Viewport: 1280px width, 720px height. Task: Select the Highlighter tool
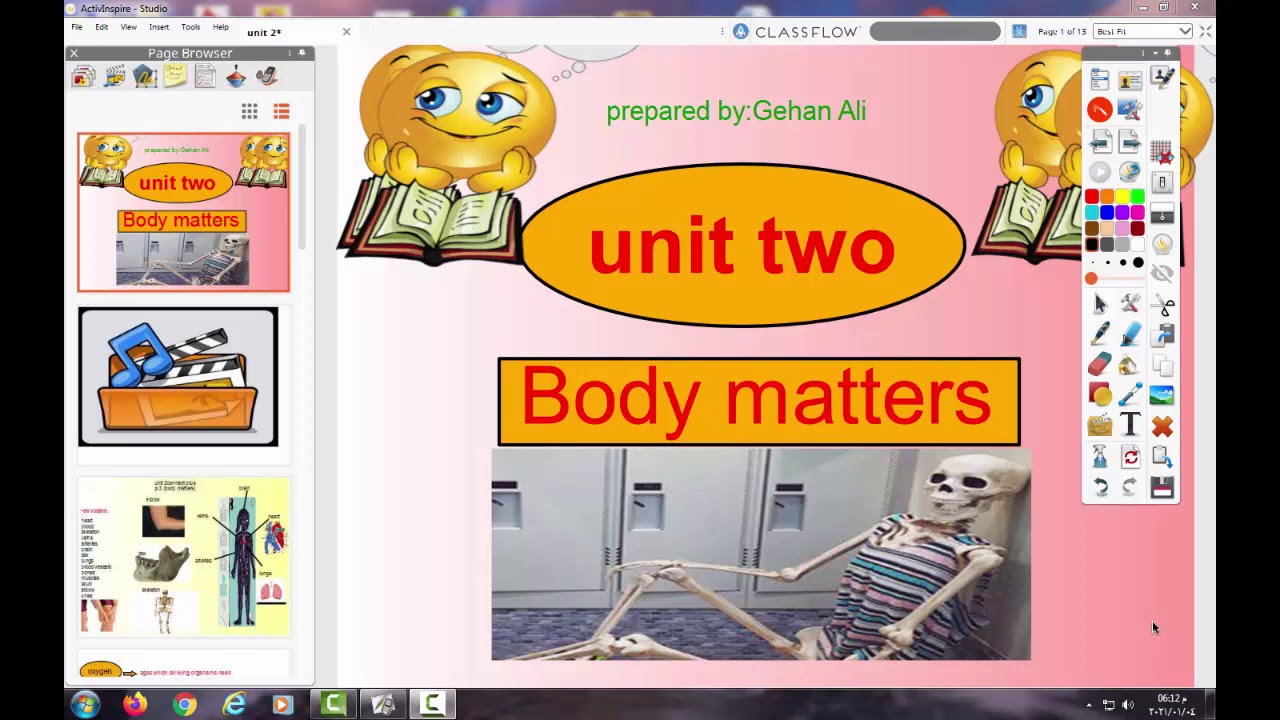tap(1130, 335)
